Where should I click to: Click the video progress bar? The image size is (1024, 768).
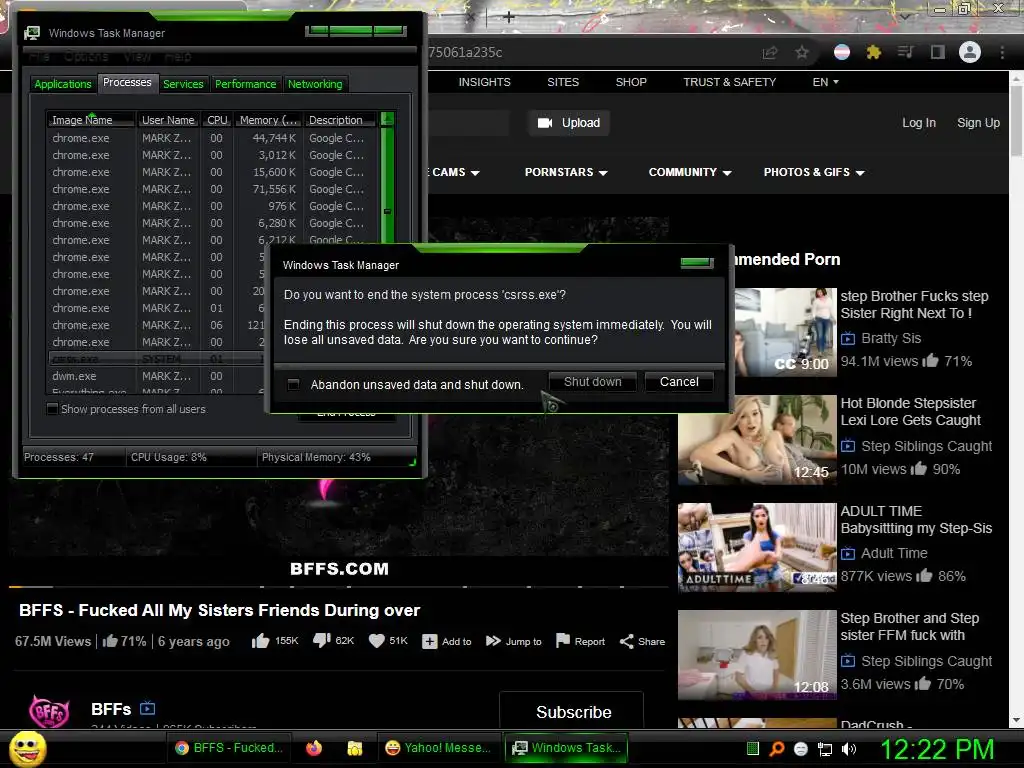pos(338,586)
